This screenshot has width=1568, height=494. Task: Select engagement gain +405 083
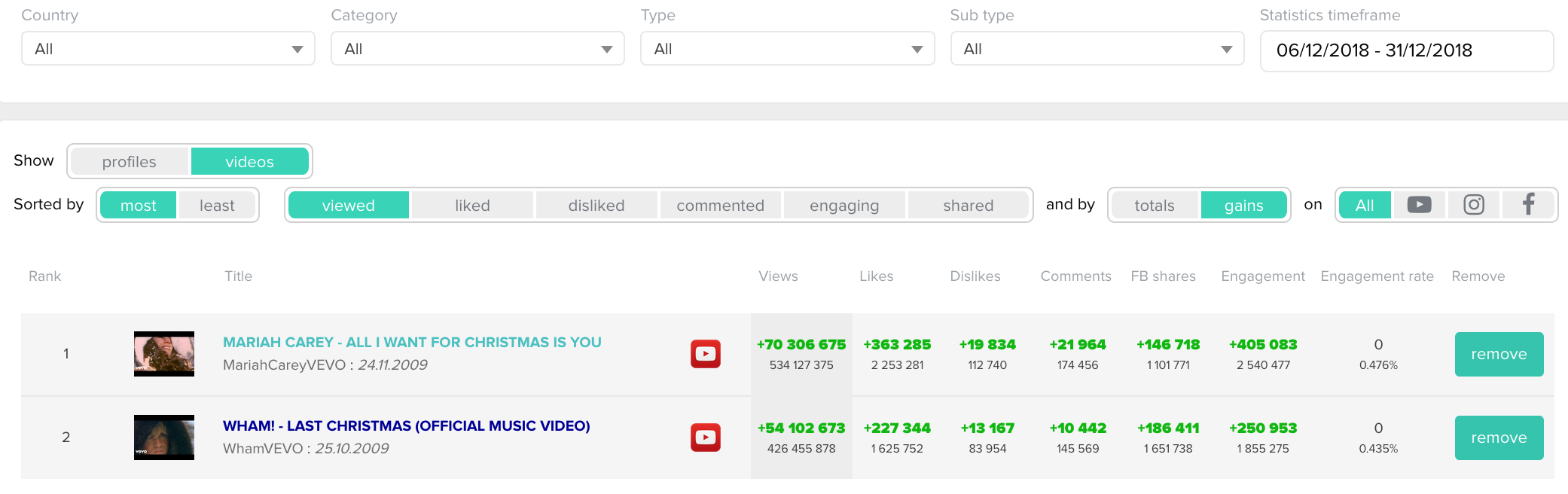[x=1263, y=345]
